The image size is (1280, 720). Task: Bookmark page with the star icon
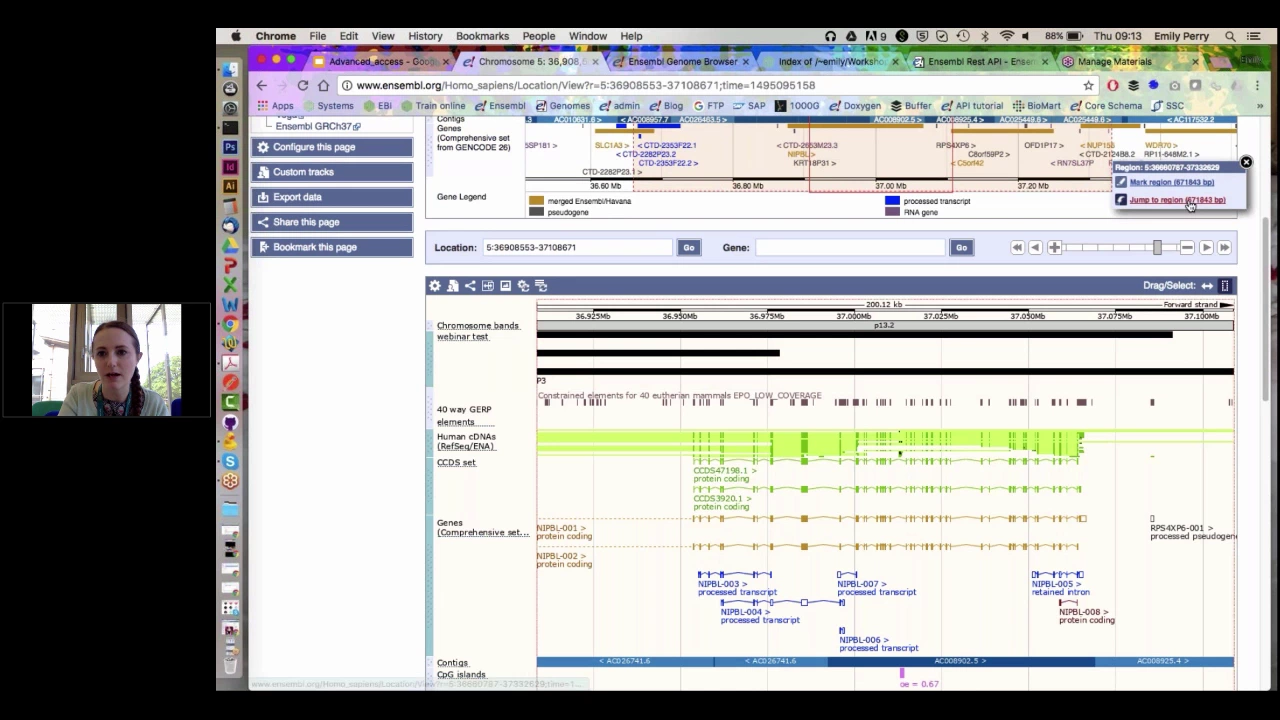coord(1088,86)
